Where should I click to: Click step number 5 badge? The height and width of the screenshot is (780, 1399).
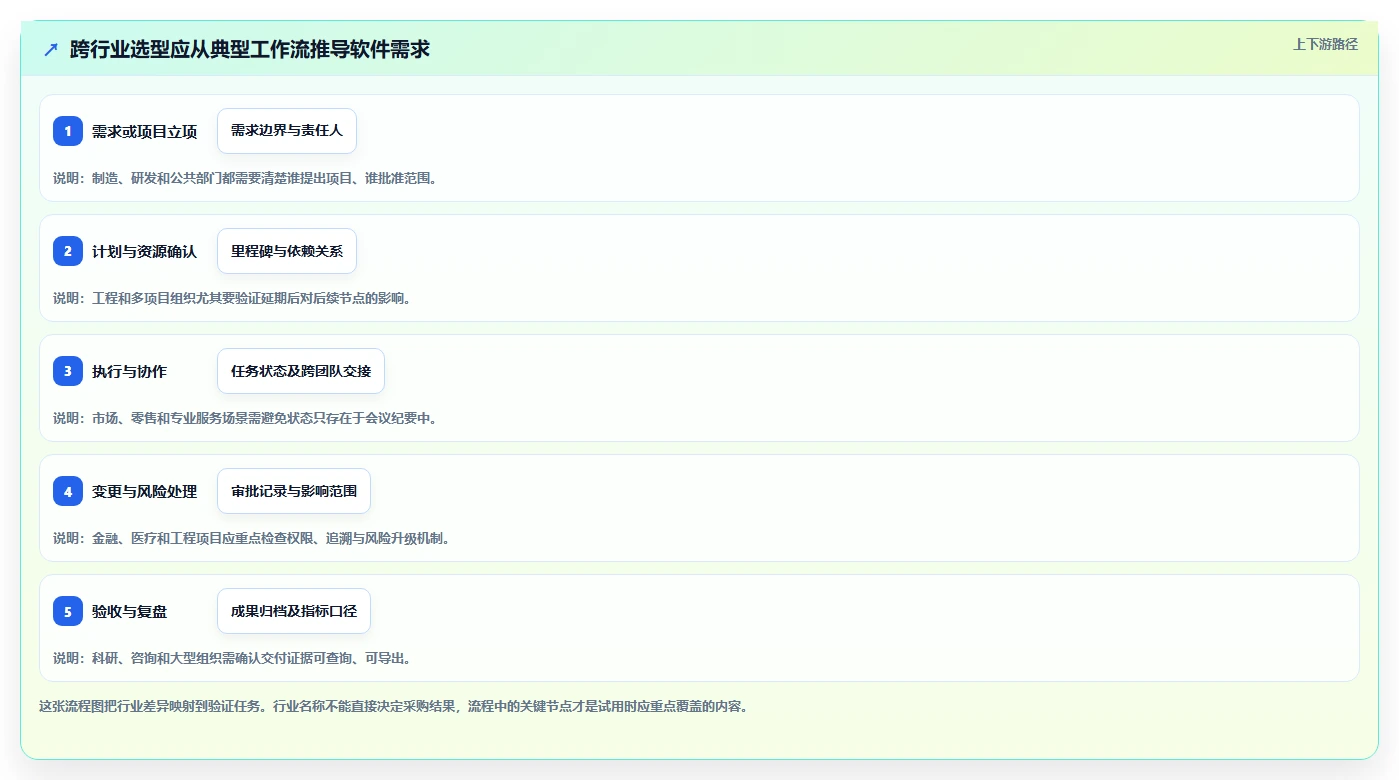coord(68,611)
